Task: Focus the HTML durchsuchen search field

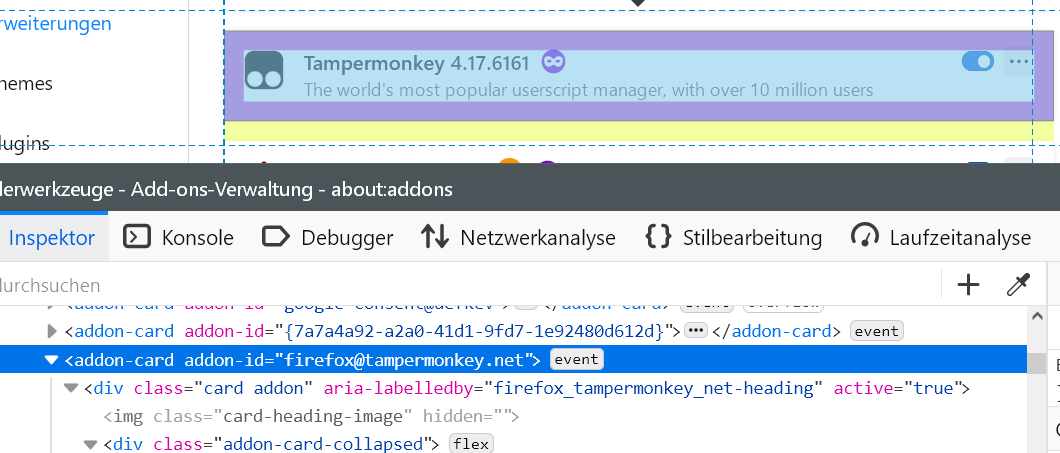Action: click(470, 285)
